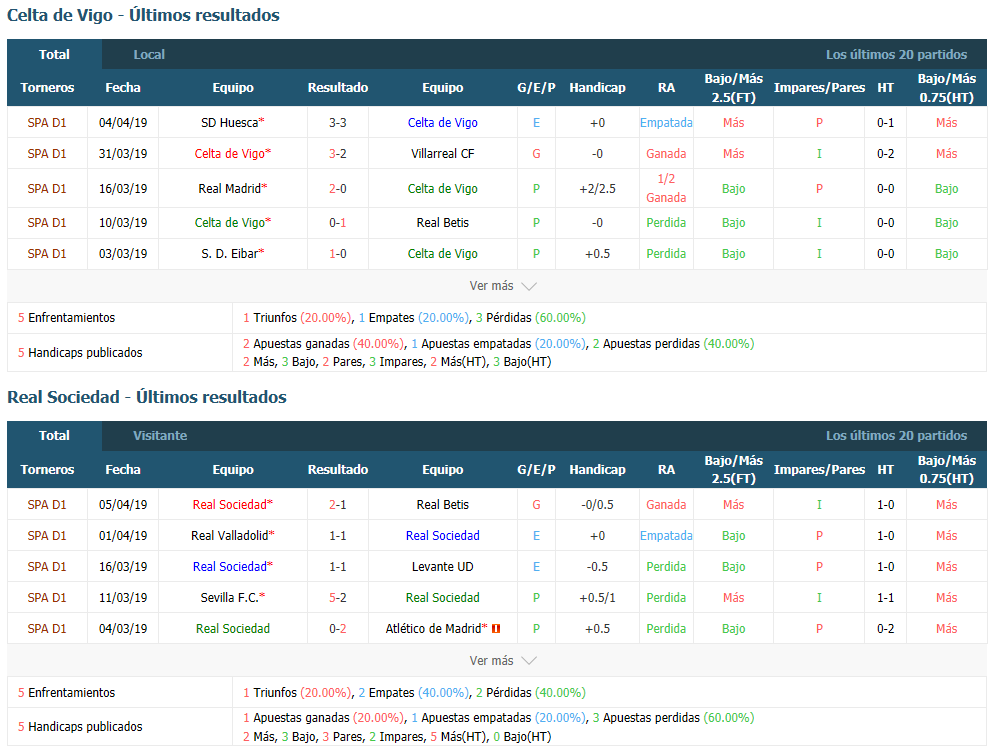Click the heading 'Celta de Vigo - Últimos resultados'
Image resolution: width=997 pixels, height=751 pixels.
[143, 15]
